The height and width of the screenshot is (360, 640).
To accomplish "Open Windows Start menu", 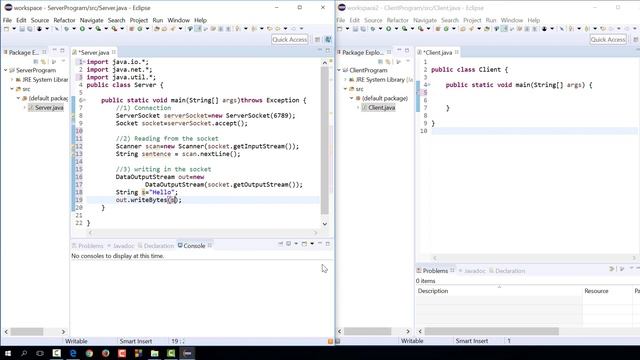I will pos(8,353).
